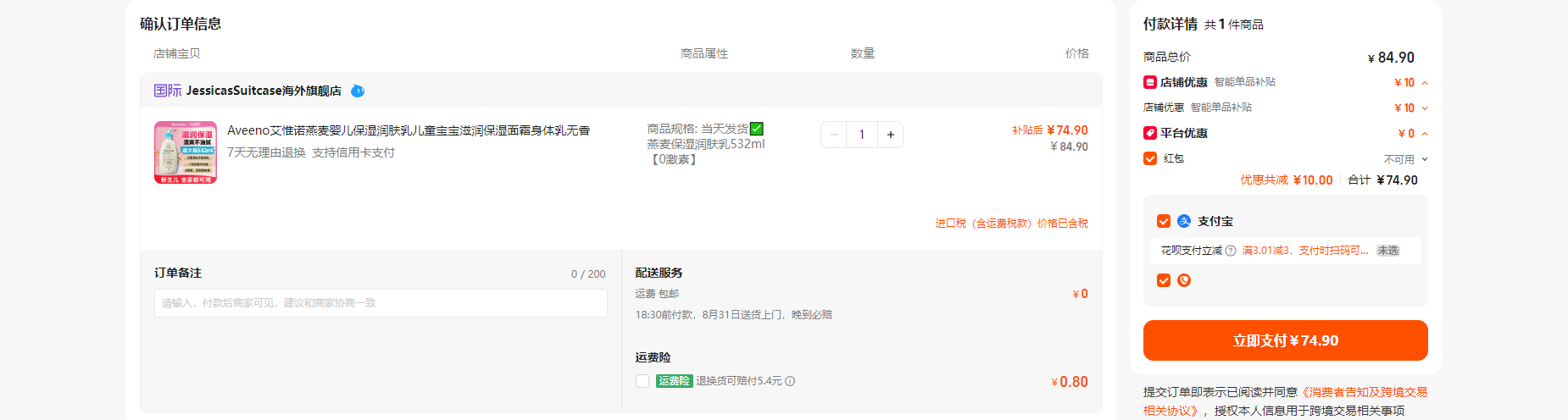1568x420 pixels.
Task: Collapse the 平台优惠 section chevron
Action: [1425, 134]
